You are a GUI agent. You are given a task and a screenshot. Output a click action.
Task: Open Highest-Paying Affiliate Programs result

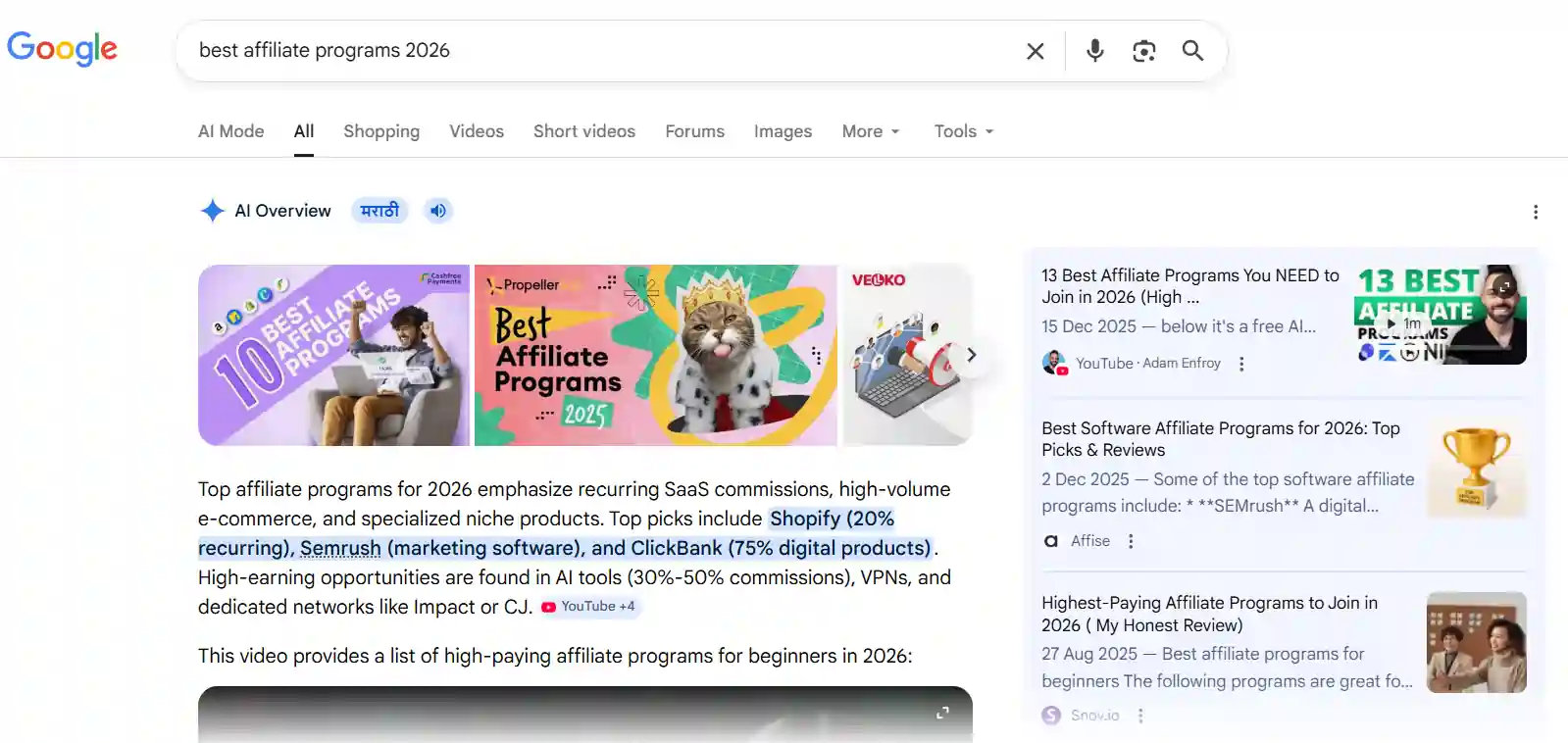click(1209, 614)
